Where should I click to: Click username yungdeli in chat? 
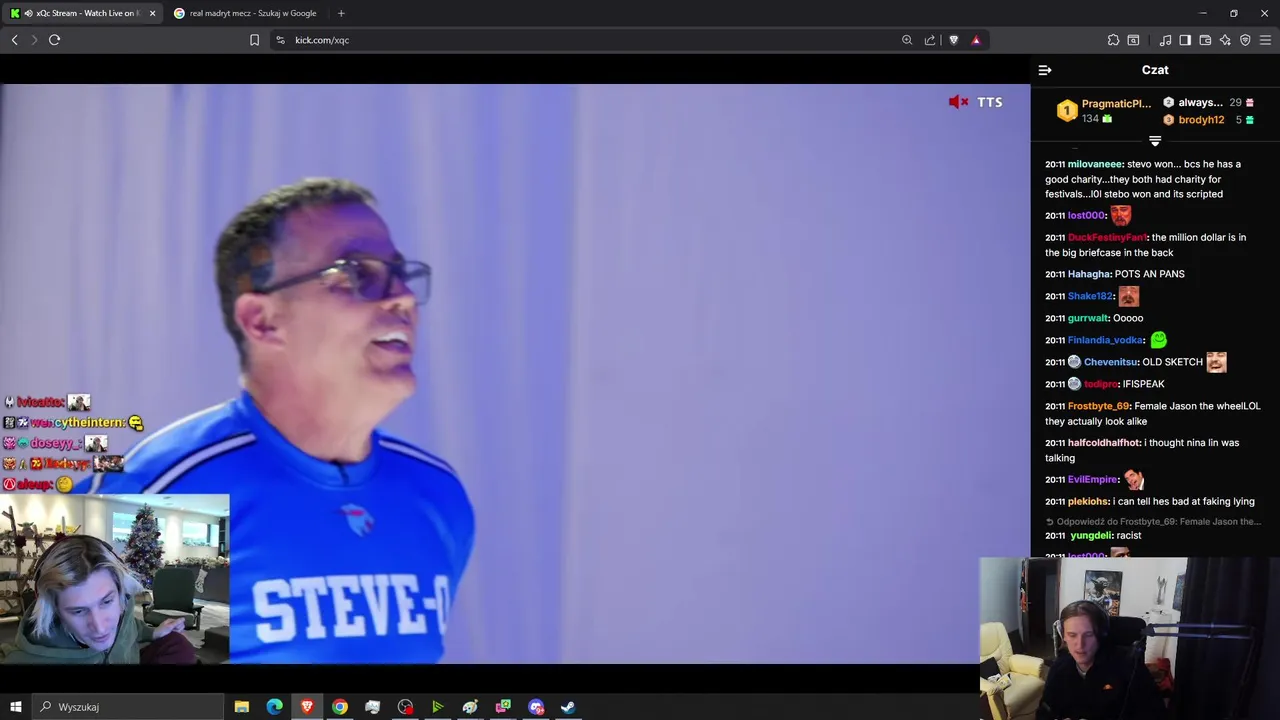(1090, 536)
